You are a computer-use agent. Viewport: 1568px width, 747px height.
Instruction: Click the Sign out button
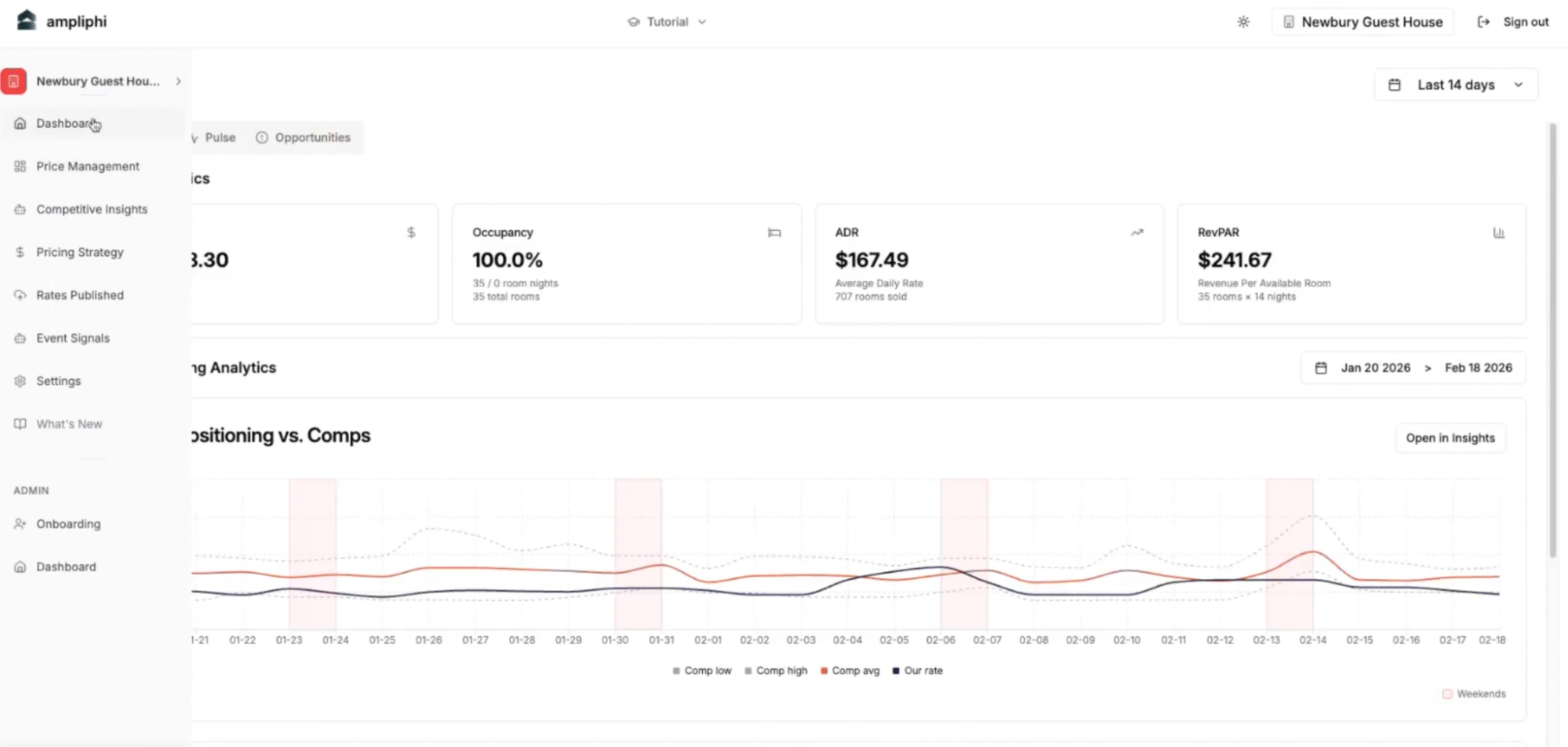1513,22
